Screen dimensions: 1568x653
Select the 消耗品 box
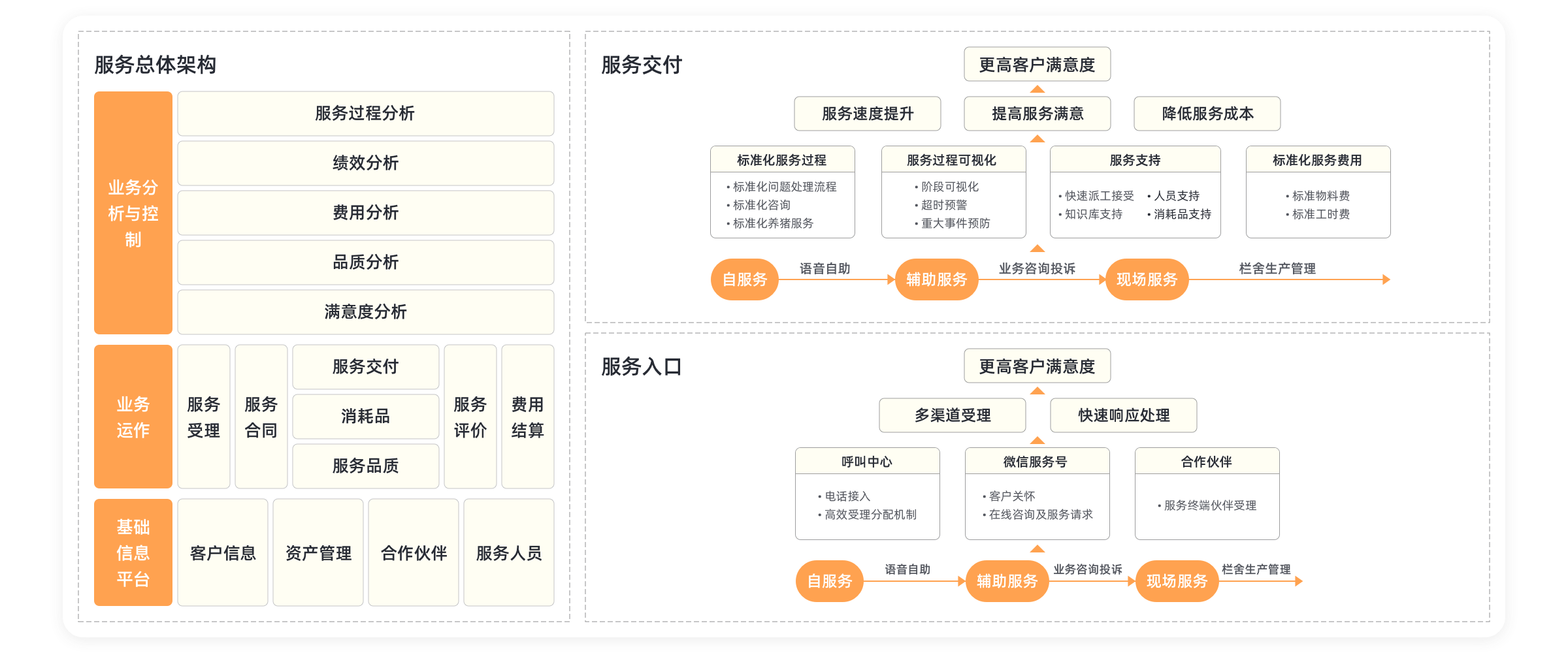[x=365, y=417]
